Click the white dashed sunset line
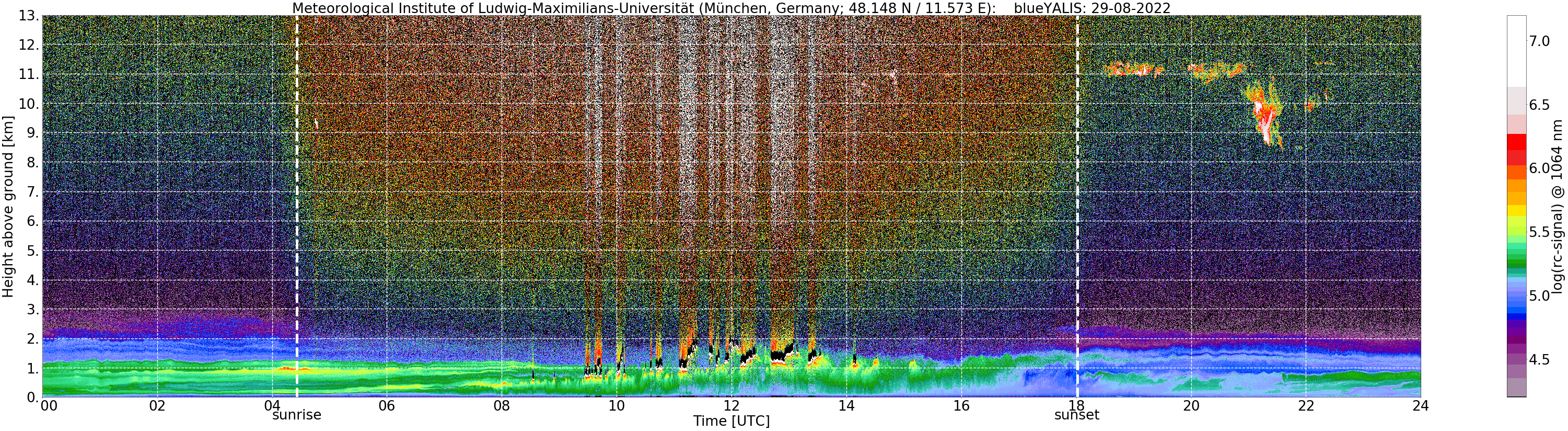This screenshot has width=1568, height=431. (1077, 206)
